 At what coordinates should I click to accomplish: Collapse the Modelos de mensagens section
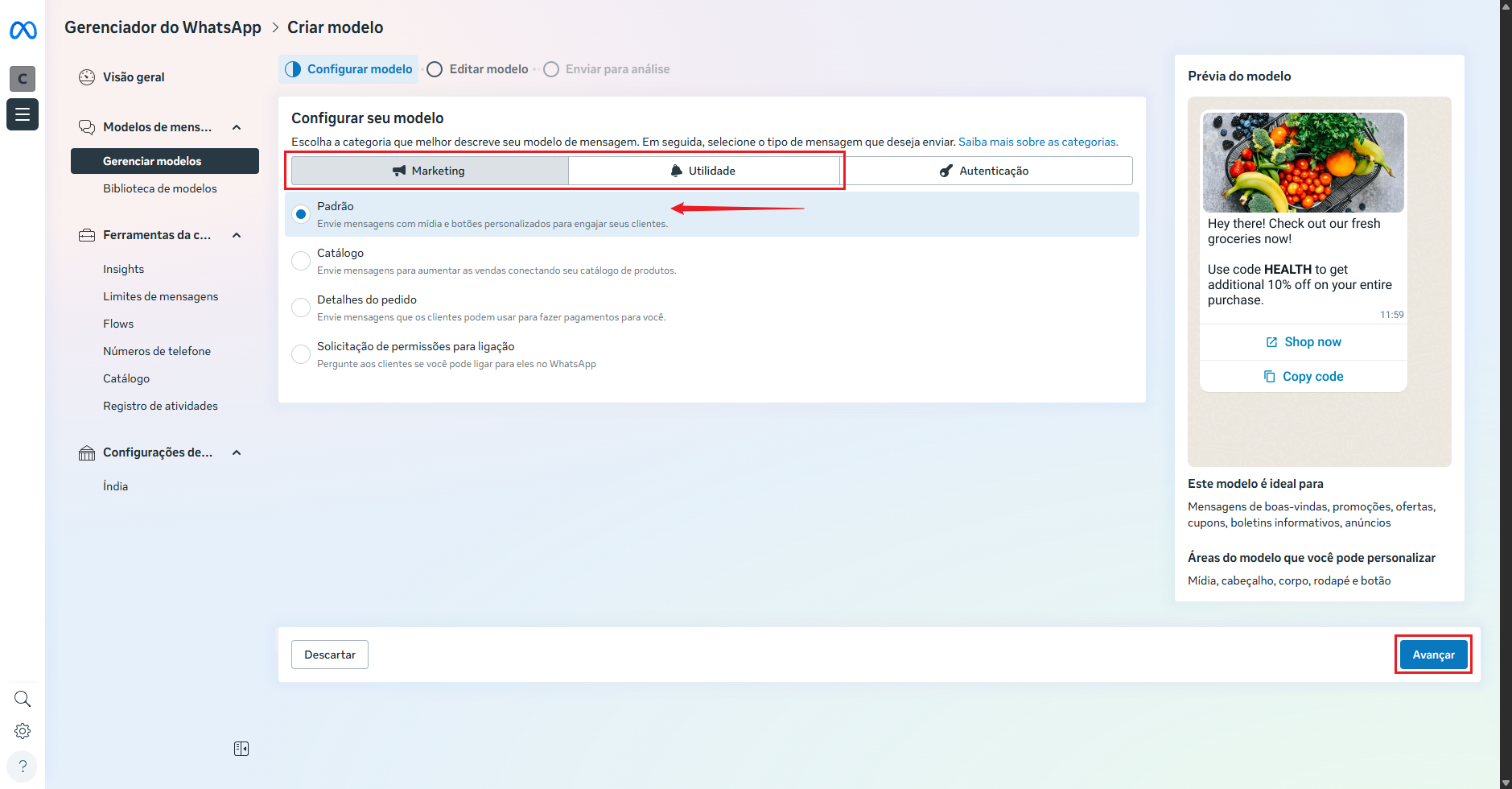coord(237,127)
